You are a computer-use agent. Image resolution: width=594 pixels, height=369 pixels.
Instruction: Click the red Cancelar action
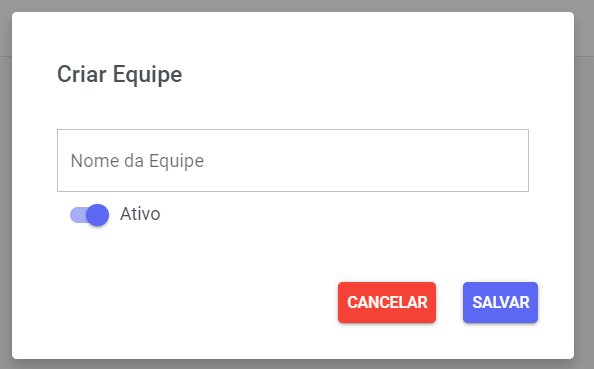coord(387,302)
